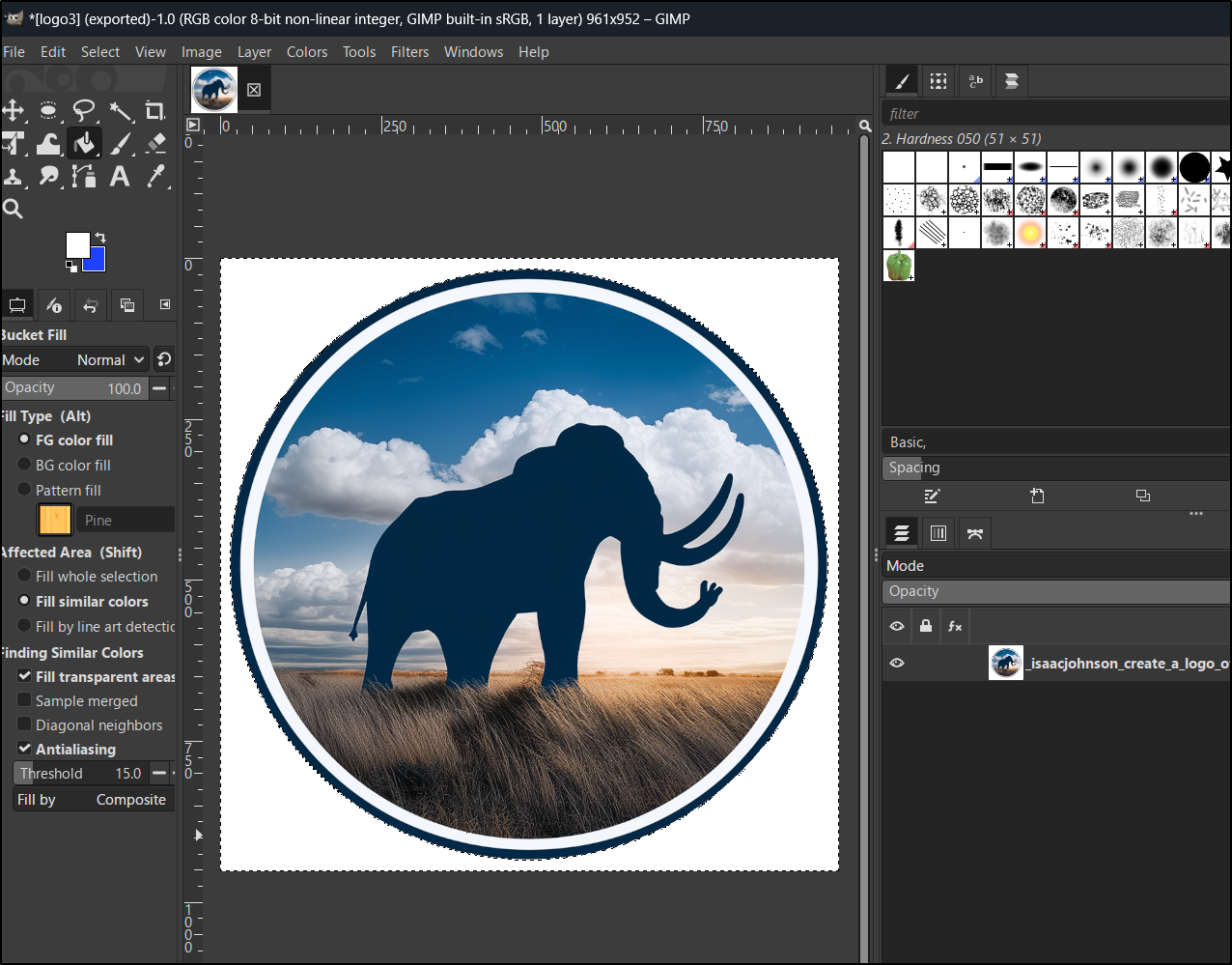The image size is (1232, 965).
Task: Enable the Sample merged checkbox
Action: [25, 700]
